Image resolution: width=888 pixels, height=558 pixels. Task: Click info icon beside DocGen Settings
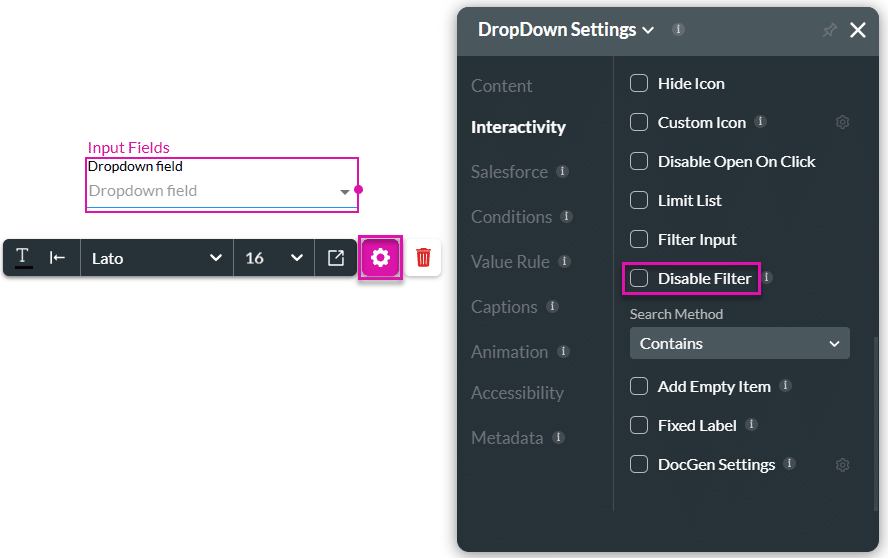tap(789, 463)
